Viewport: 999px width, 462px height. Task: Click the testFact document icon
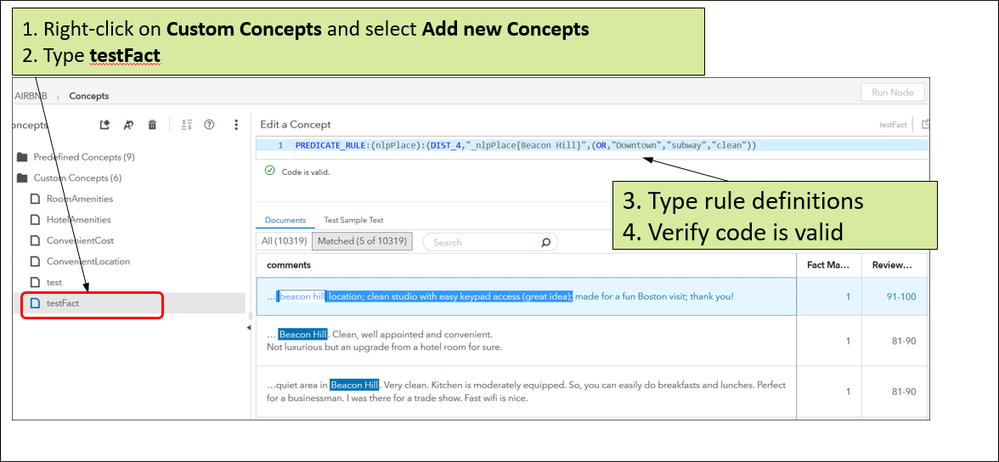point(35,303)
